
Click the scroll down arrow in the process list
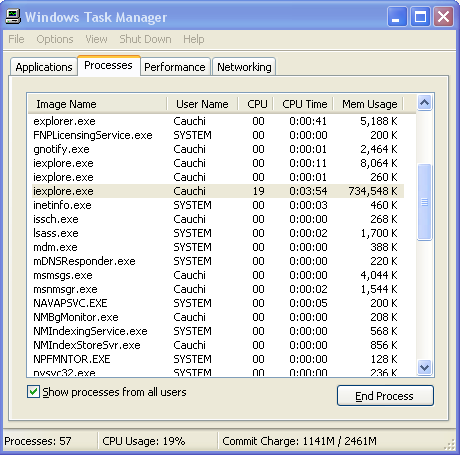[424, 367]
